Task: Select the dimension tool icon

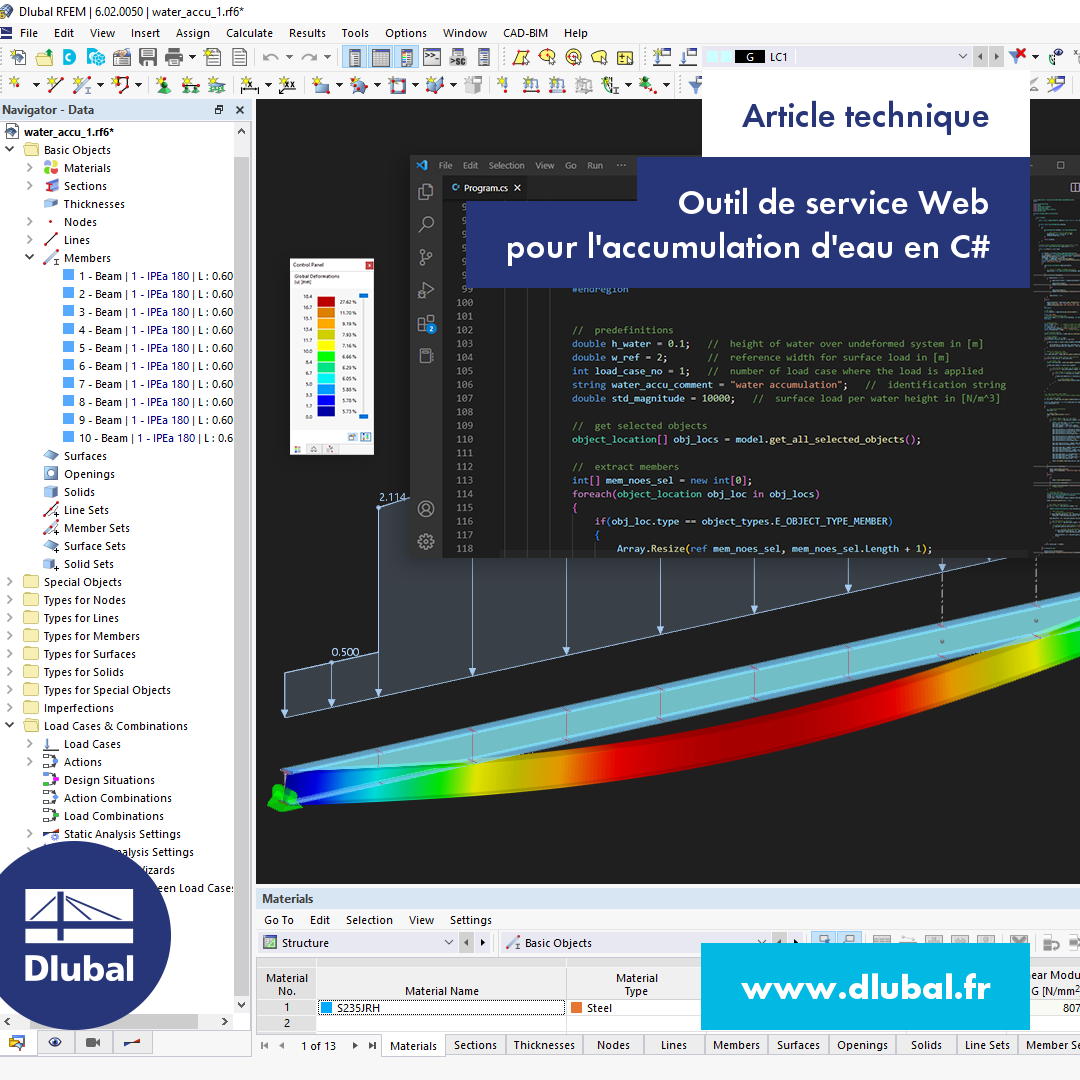Action: click(249, 85)
